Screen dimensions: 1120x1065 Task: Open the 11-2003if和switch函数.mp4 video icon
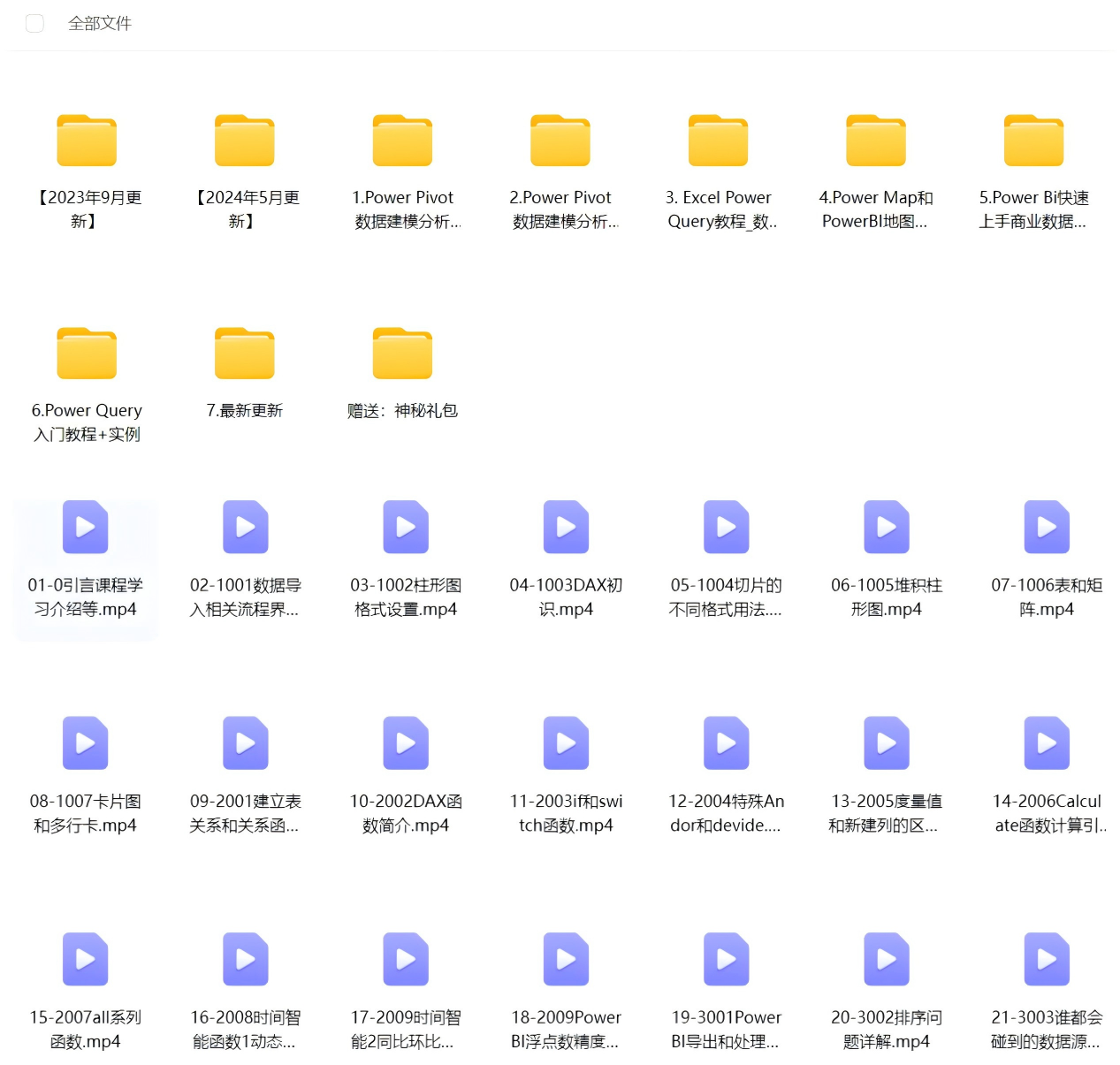pyautogui.click(x=566, y=743)
